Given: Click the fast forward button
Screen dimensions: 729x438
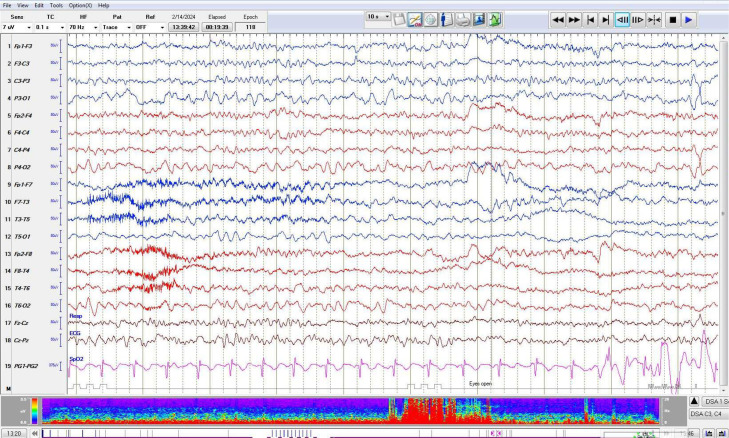Looking at the screenshot, I should coord(574,20).
